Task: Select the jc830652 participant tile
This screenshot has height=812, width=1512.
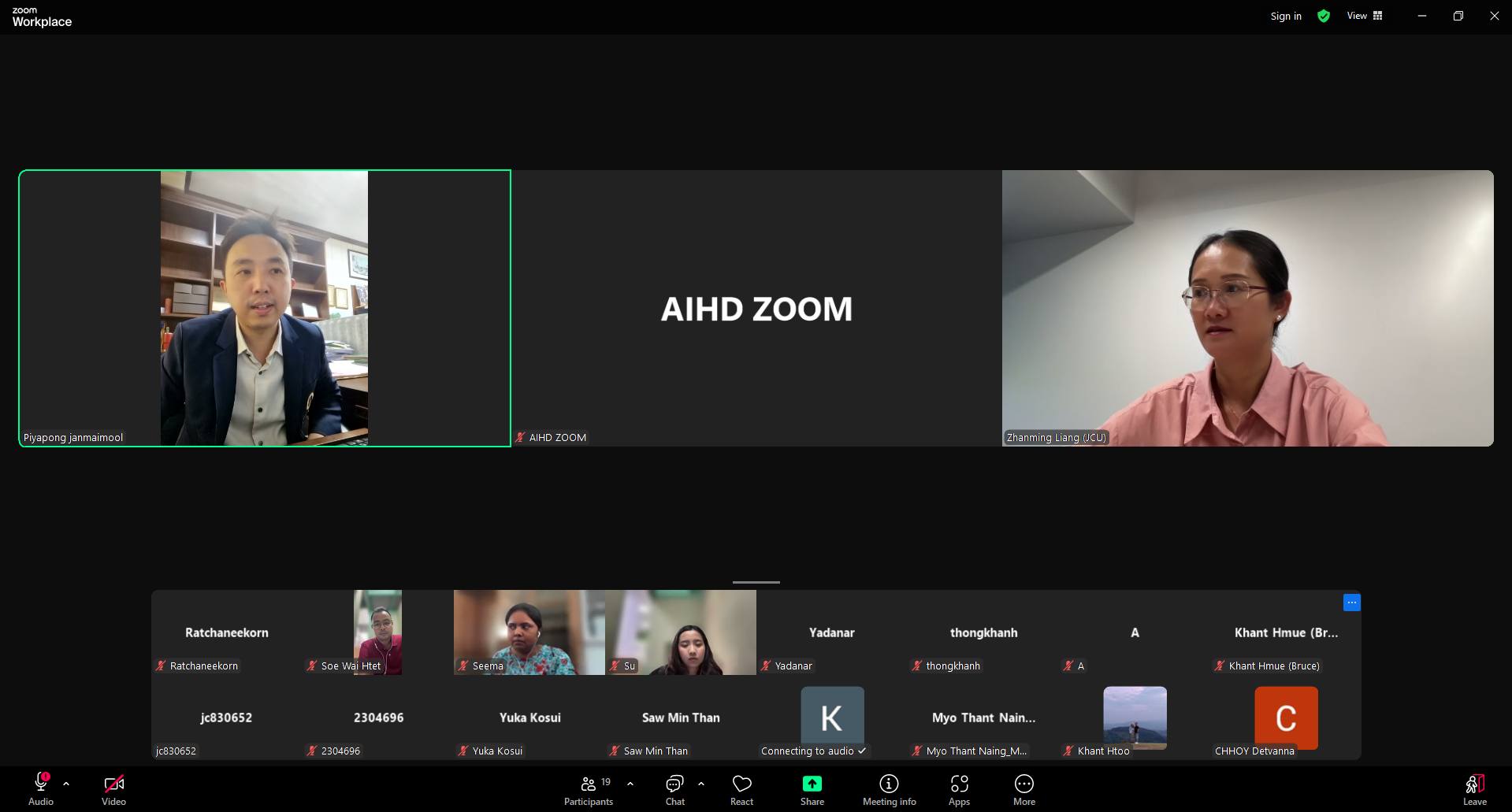Action: pyautogui.click(x=227, y=717)
